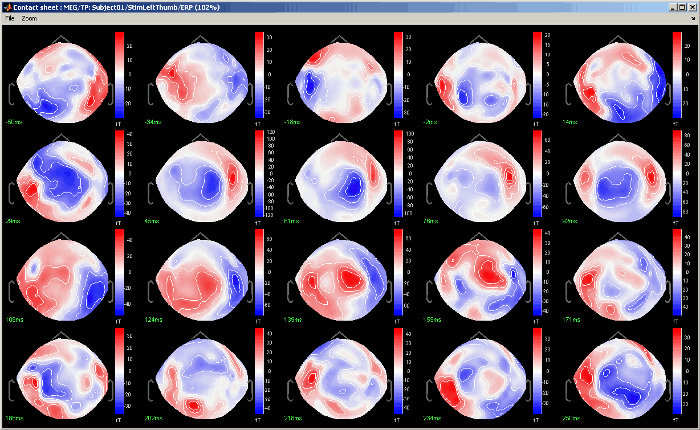
Task: Open the File menu
Action: point(8,19)
